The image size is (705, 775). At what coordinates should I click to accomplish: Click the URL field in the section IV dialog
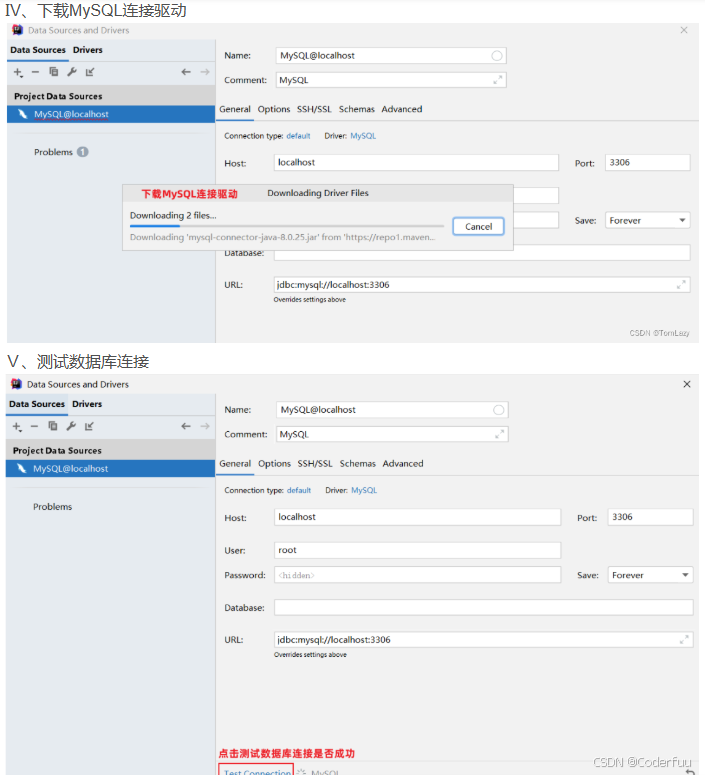482,285
